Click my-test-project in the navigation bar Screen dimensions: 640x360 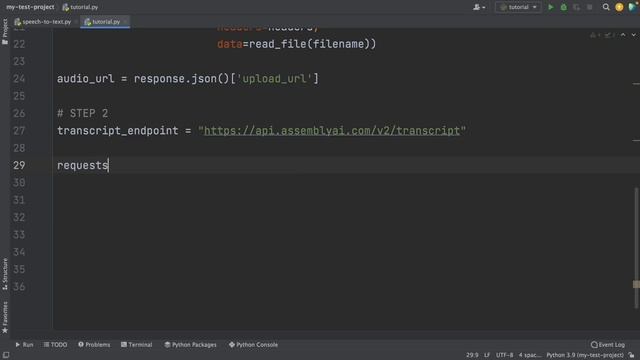30,7
